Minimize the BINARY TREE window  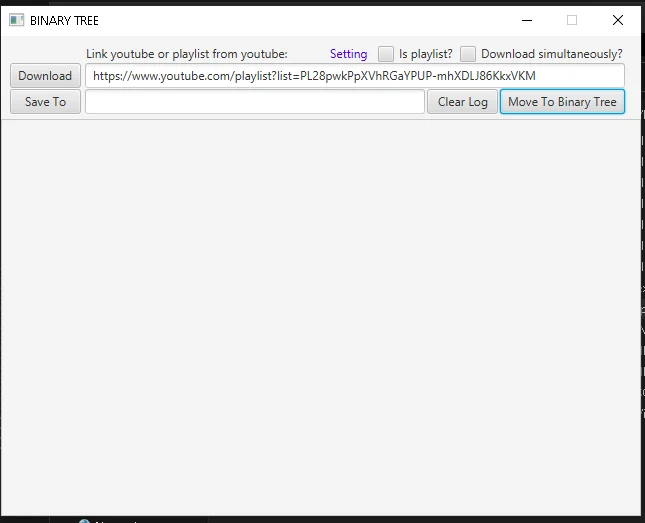pyautogui.click(x=527, y=20)
